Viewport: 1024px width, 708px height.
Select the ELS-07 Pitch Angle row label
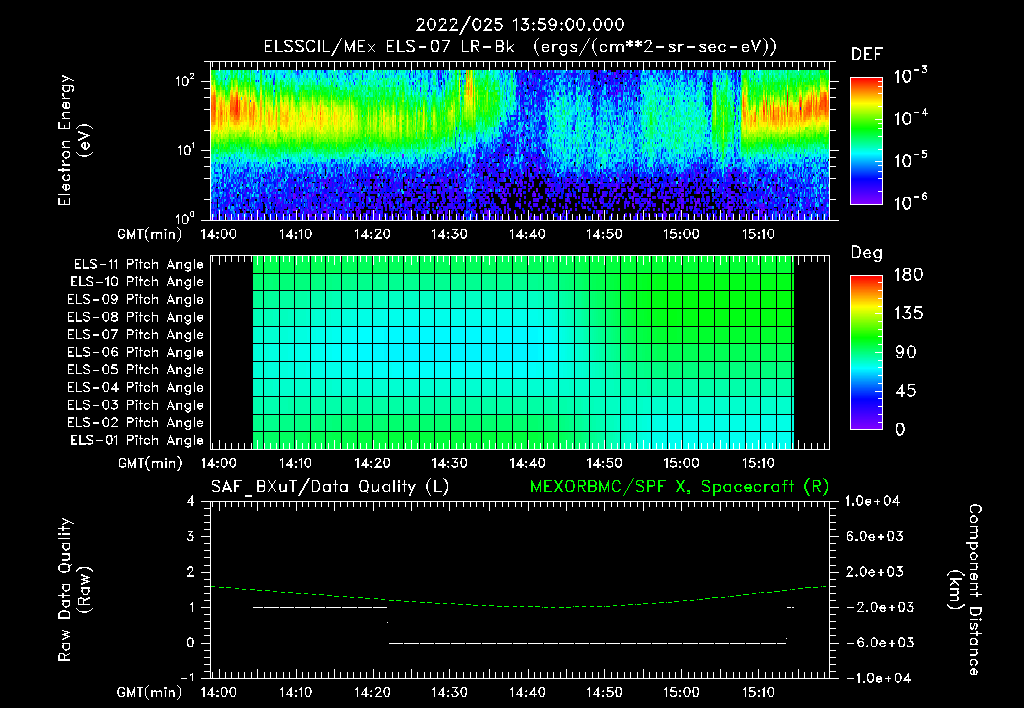coord(135,334)
